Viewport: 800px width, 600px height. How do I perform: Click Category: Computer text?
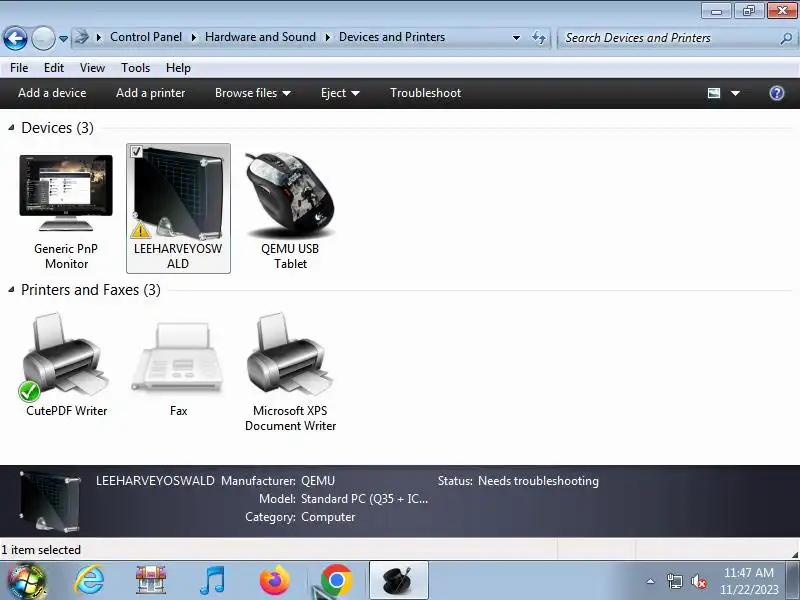300,517
